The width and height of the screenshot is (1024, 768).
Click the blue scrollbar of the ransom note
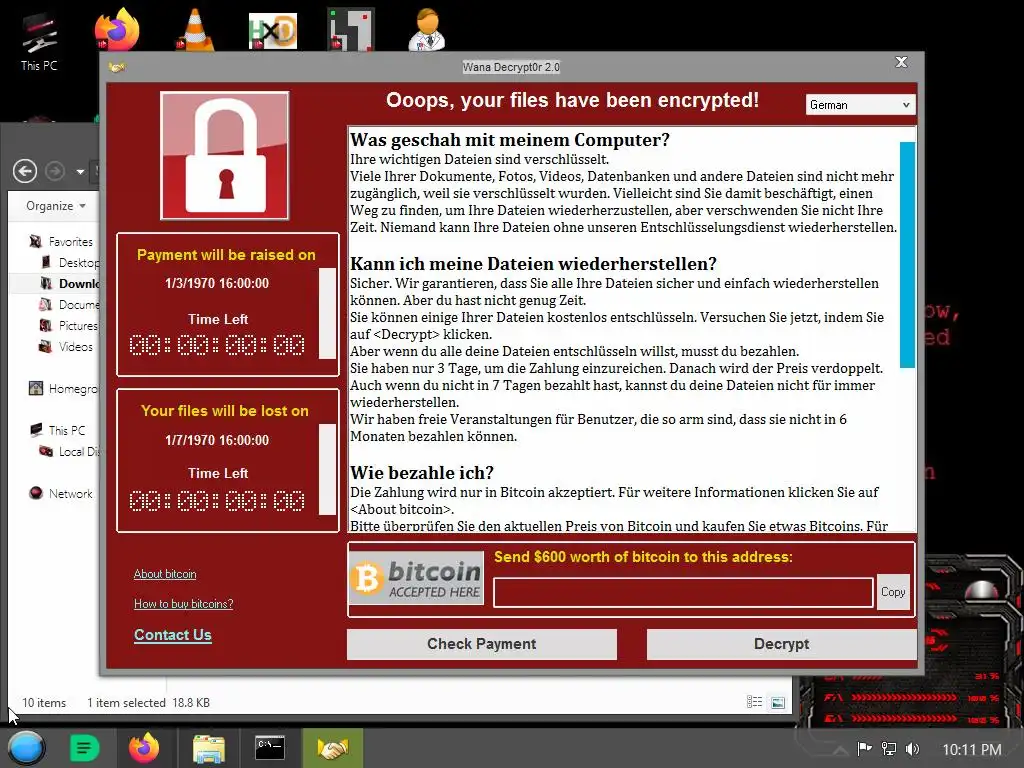[x=907, y=255]
